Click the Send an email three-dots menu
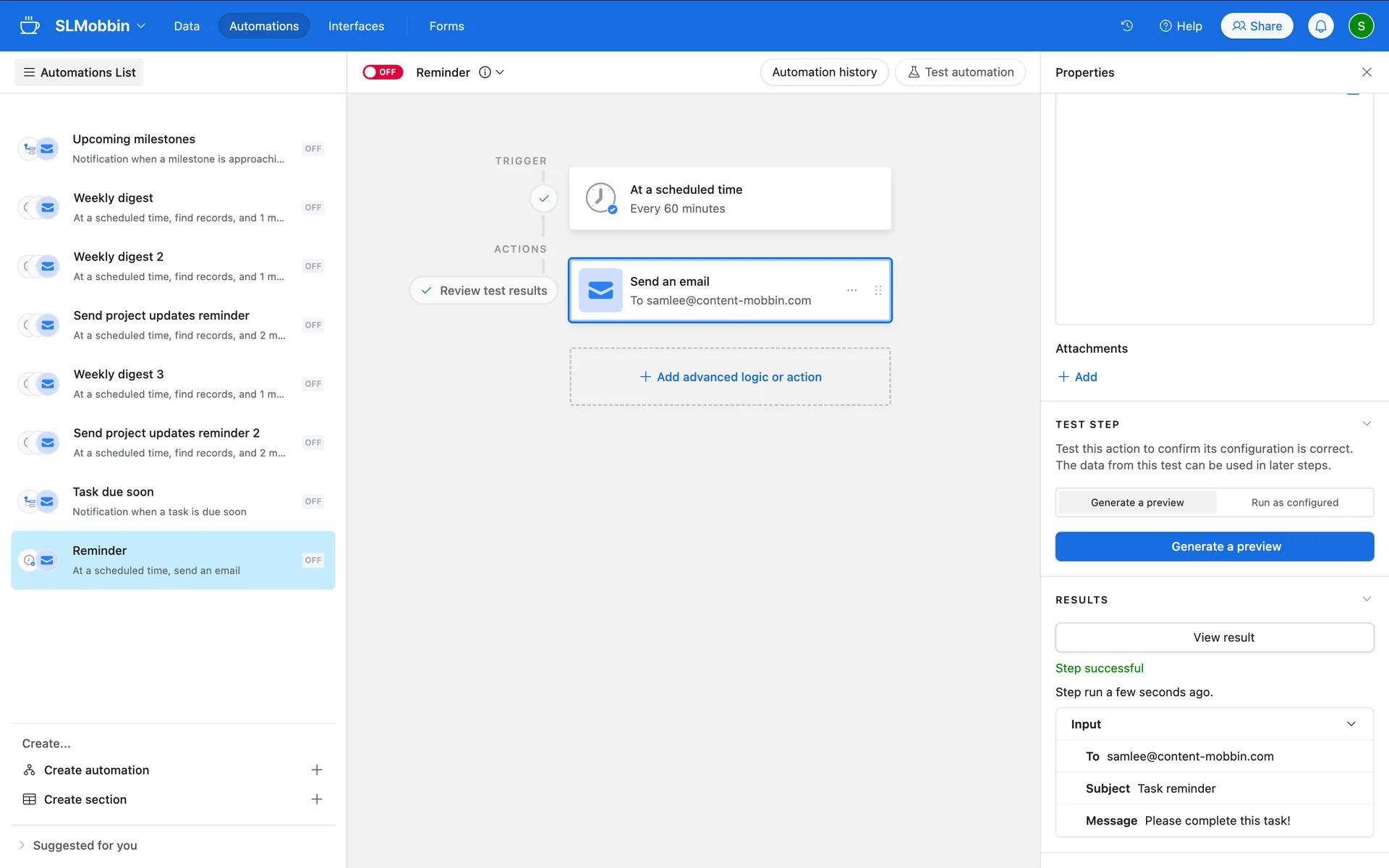1389x868 pixels. click(x=851, y=290)
